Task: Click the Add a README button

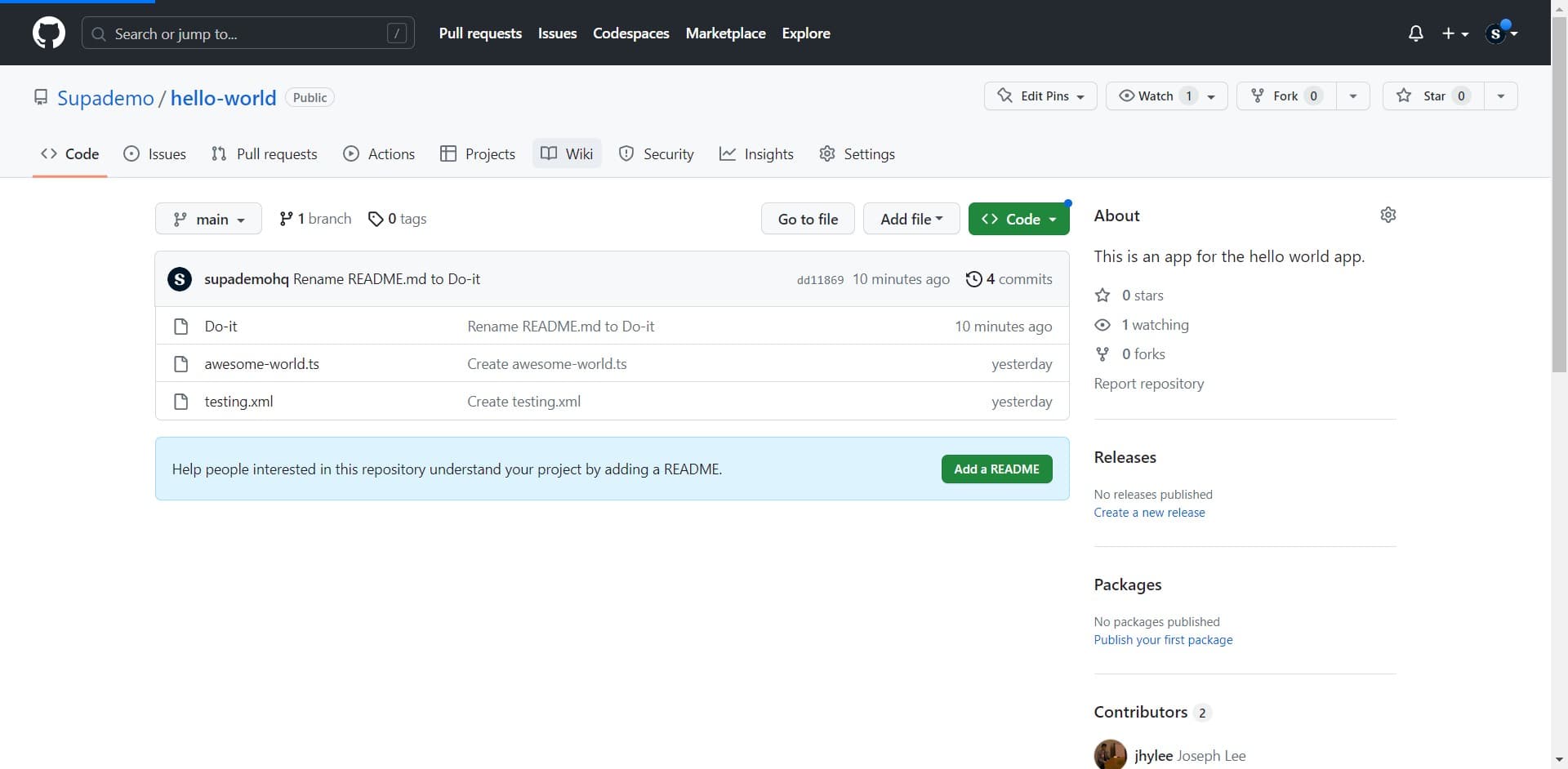Action: point(996,469)
